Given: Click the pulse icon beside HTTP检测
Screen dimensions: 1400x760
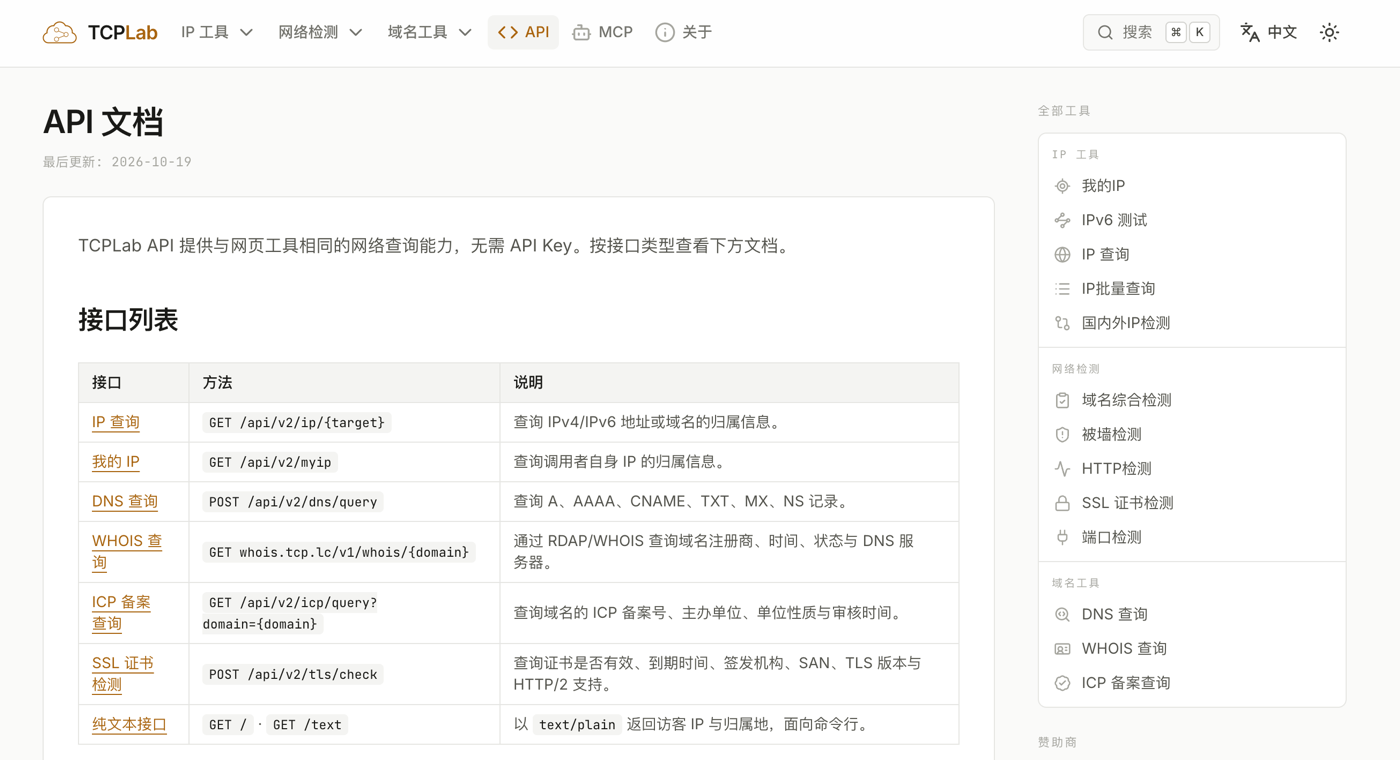Looking at the screenshot, I should coord(1062,469).
